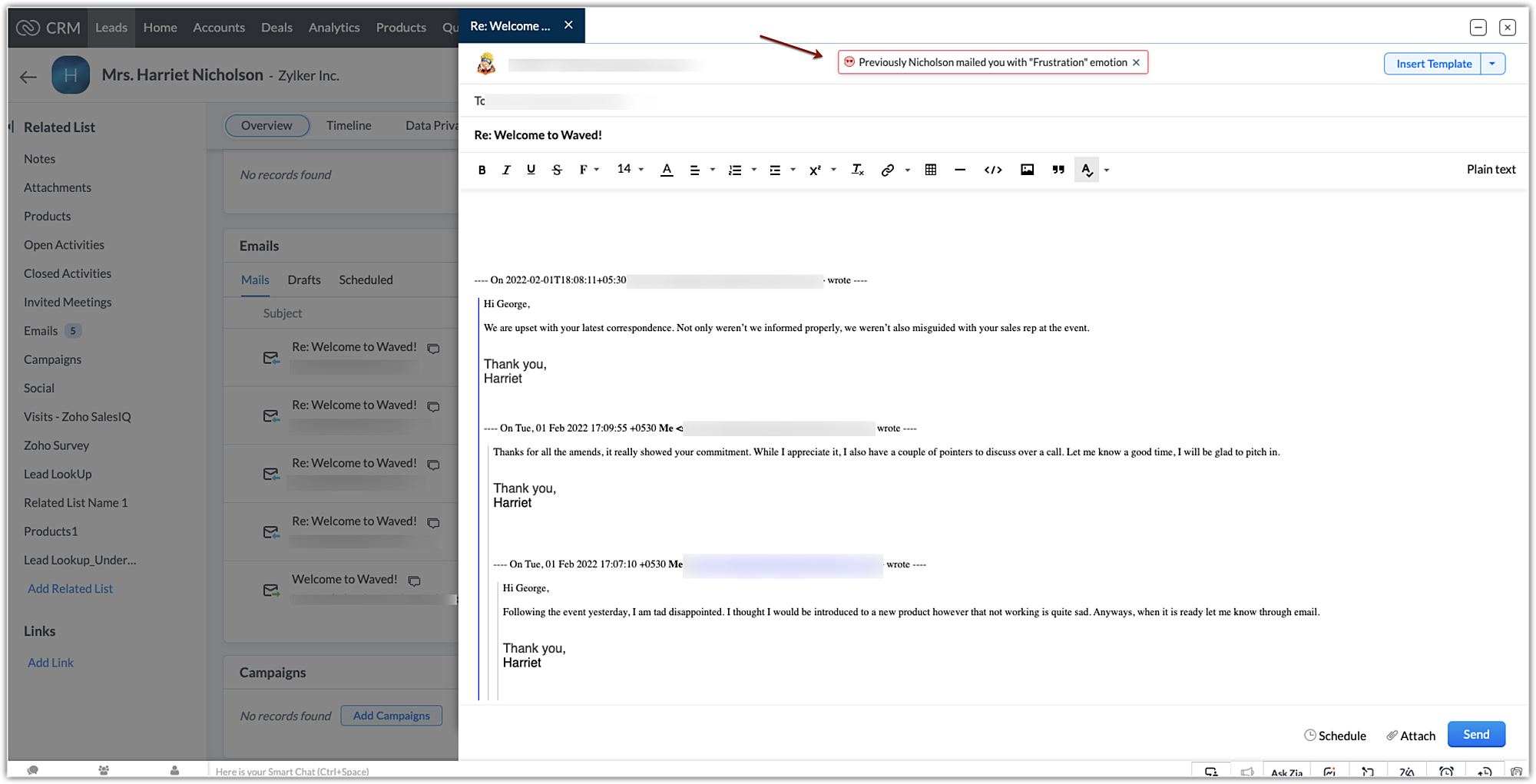
Task: Open font color picker
Action: point(667,170)
